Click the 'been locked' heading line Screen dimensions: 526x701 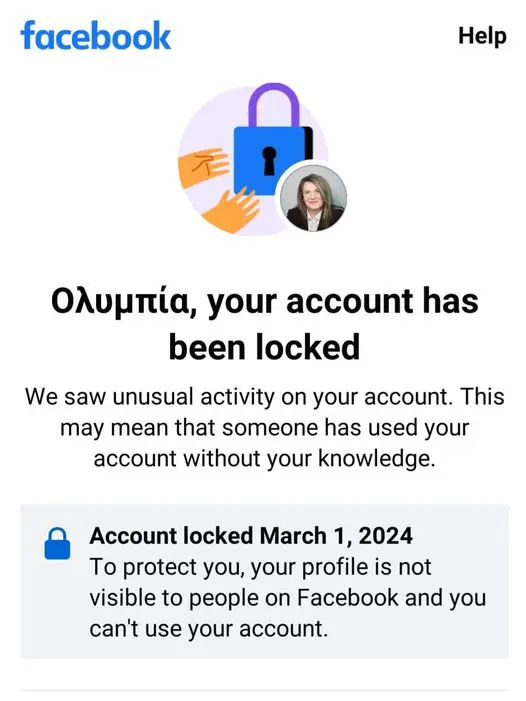[x=264, y=347]
